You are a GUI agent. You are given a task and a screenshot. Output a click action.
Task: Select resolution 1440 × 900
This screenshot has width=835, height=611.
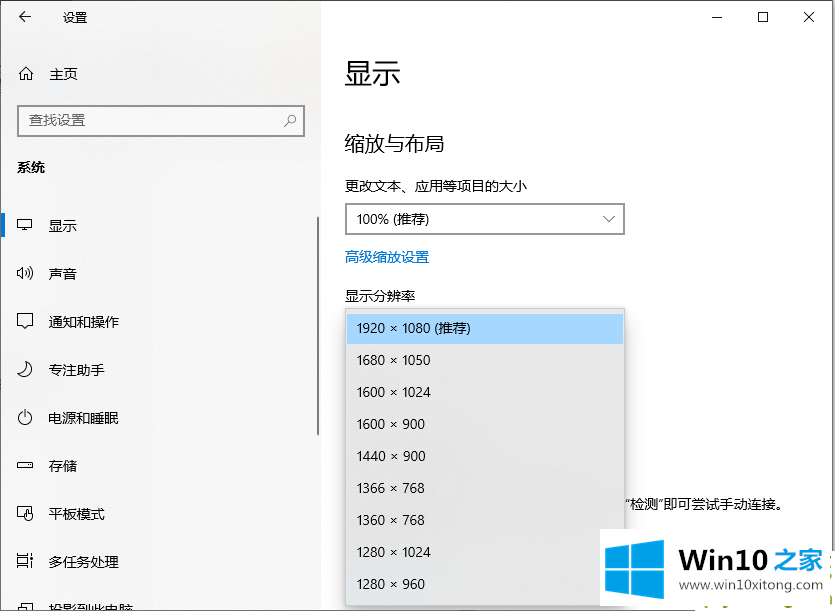pyautogui.click(x=485, y=456)
